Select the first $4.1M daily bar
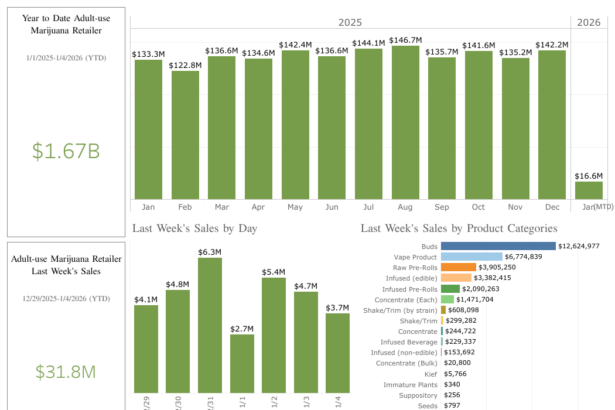Image resolution: width=615 pixels, height=410 pixels. tap(146, 350)
